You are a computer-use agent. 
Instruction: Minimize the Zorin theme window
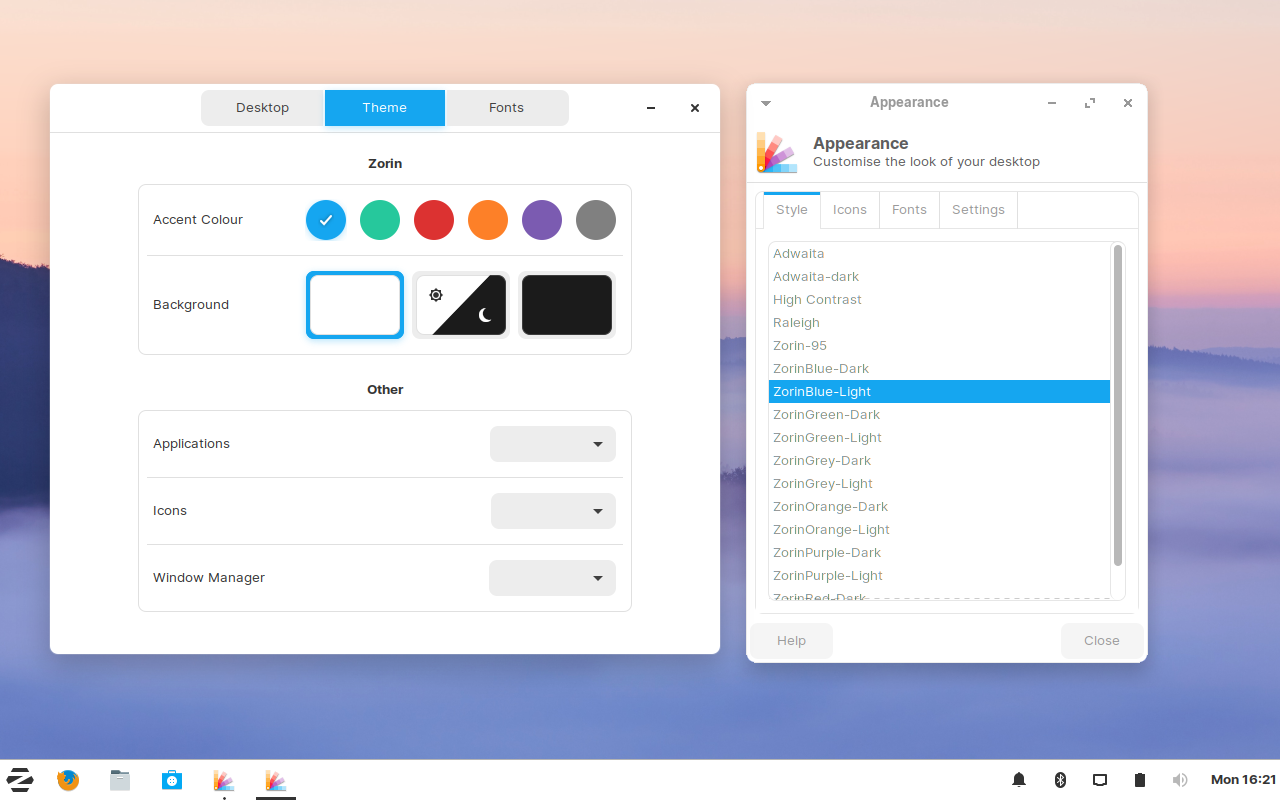click(651, 108)
